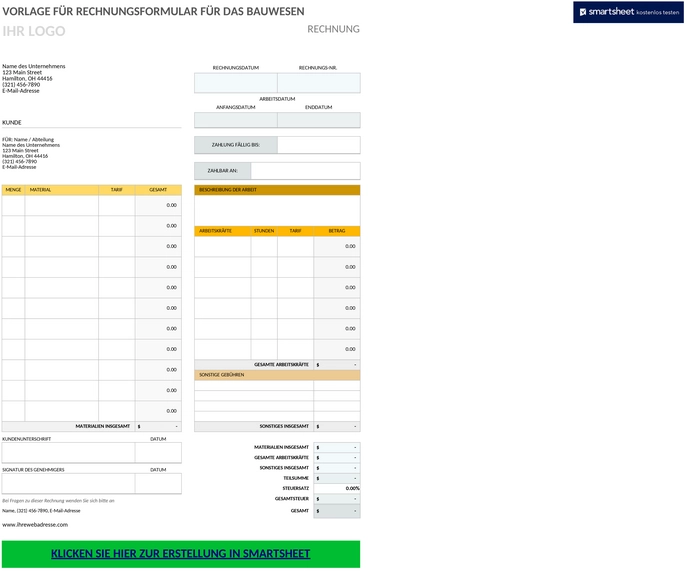Select the Zahlung fällig bis value field
The image size is (687, 571).
319,145
